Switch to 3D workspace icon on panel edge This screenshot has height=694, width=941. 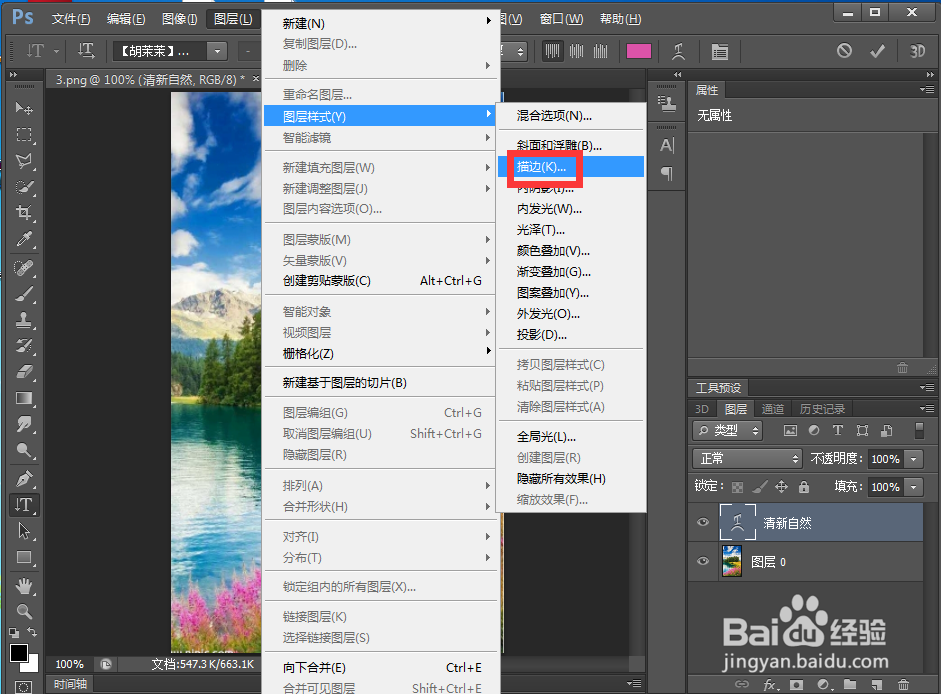tap(703, 408)
